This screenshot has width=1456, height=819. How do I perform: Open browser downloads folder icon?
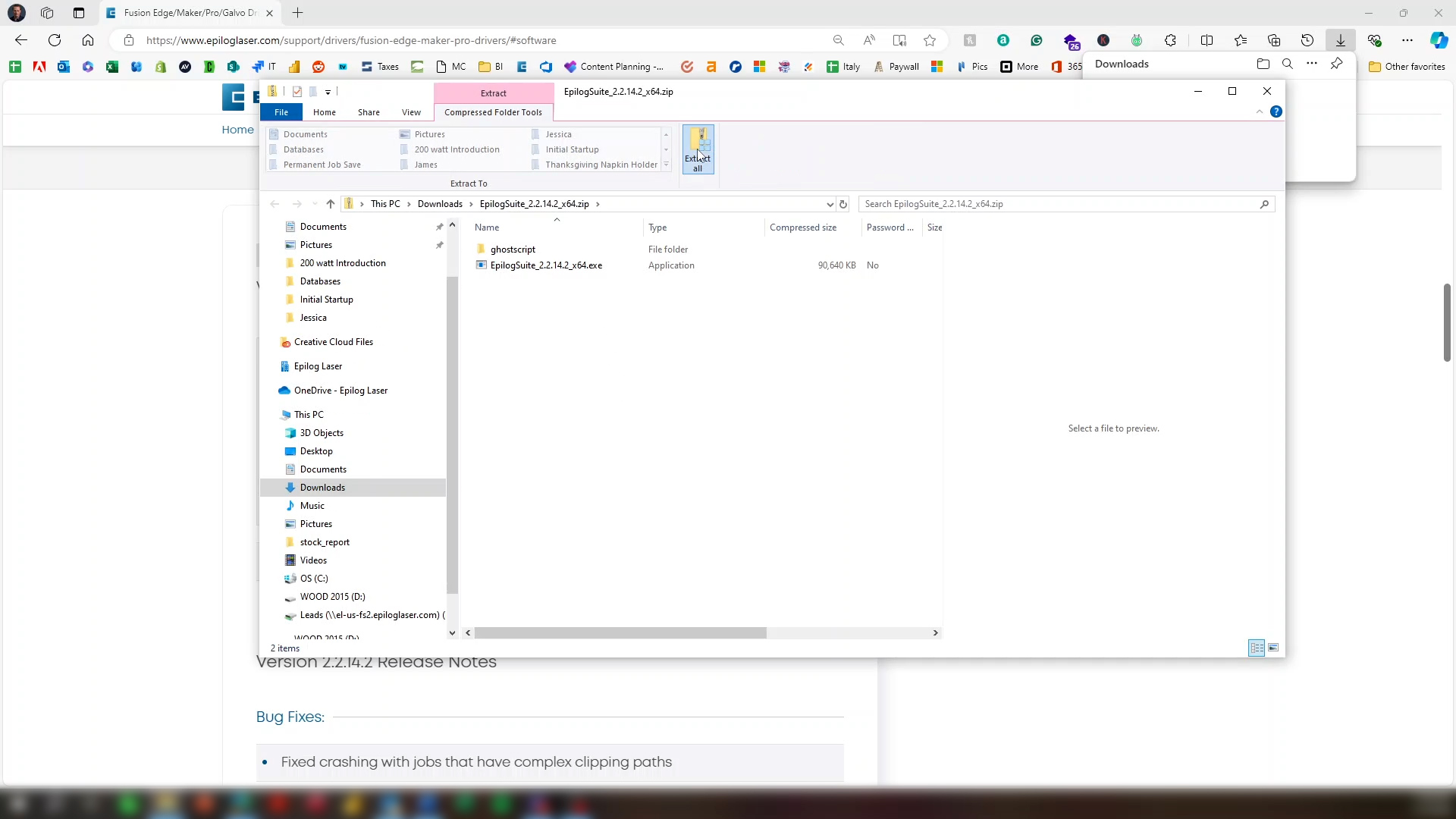tap(1263, 64)
